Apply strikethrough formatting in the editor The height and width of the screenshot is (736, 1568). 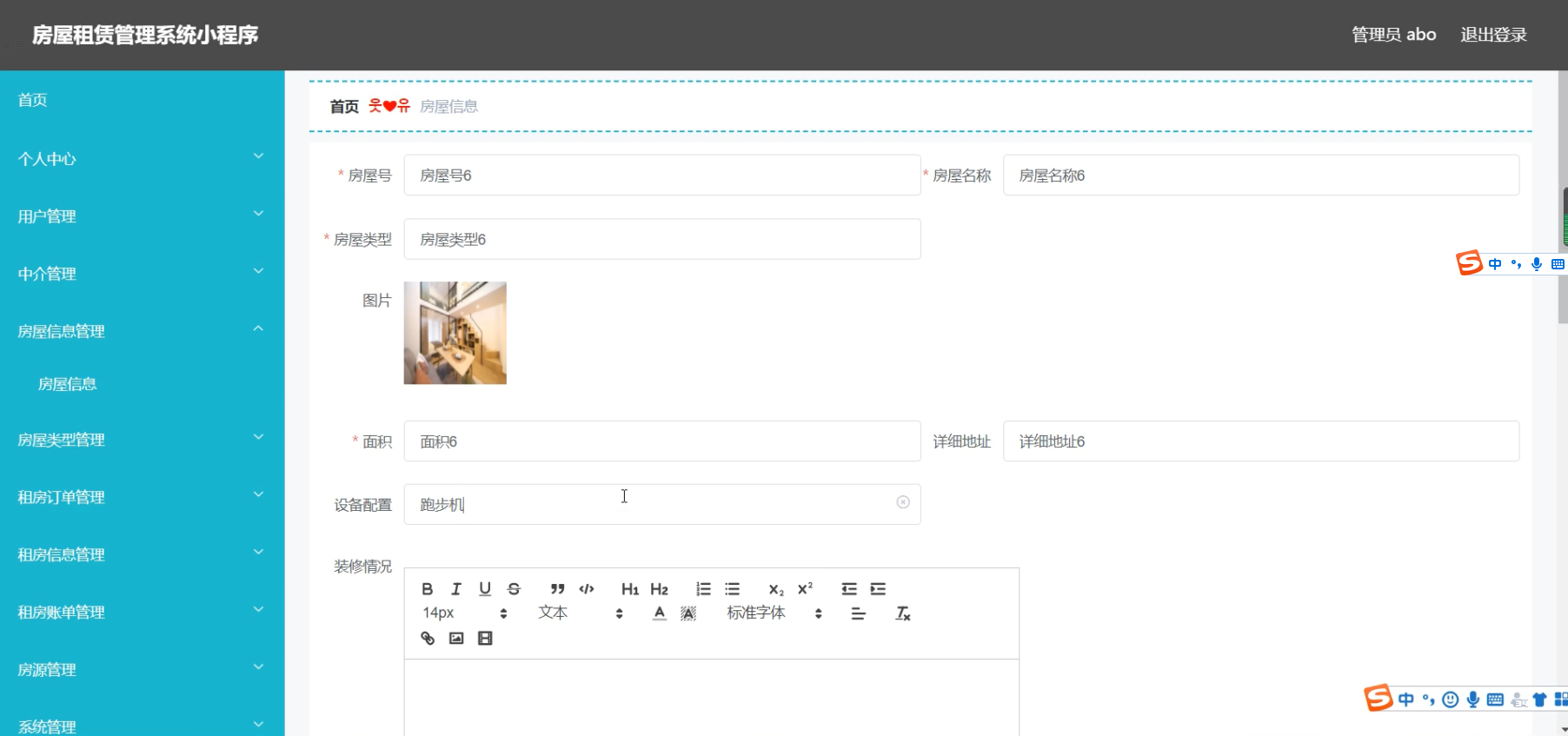(514, 589)
